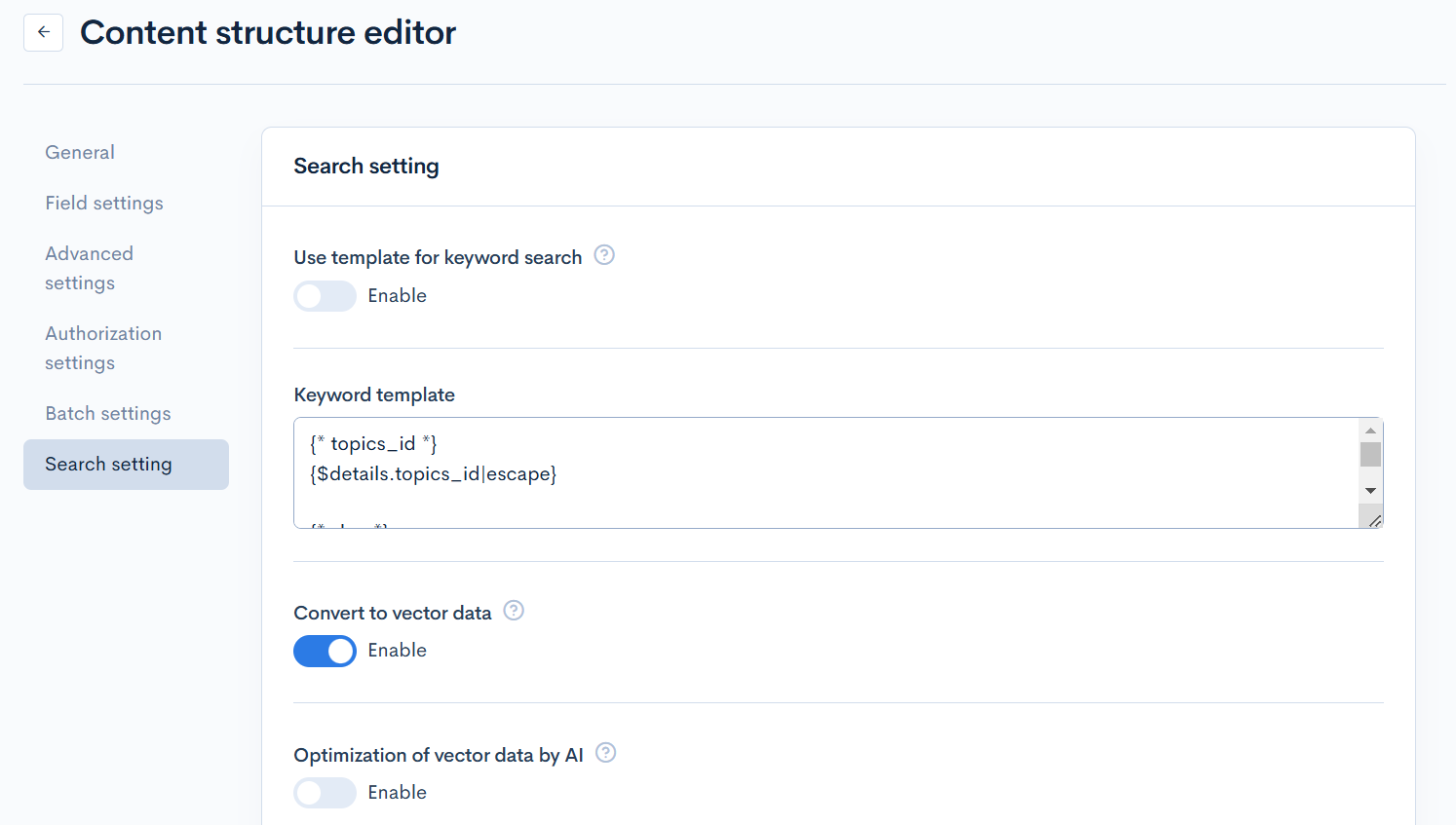Switch to Batch settings
1456x825 pixels.
(x=108, y=413)
